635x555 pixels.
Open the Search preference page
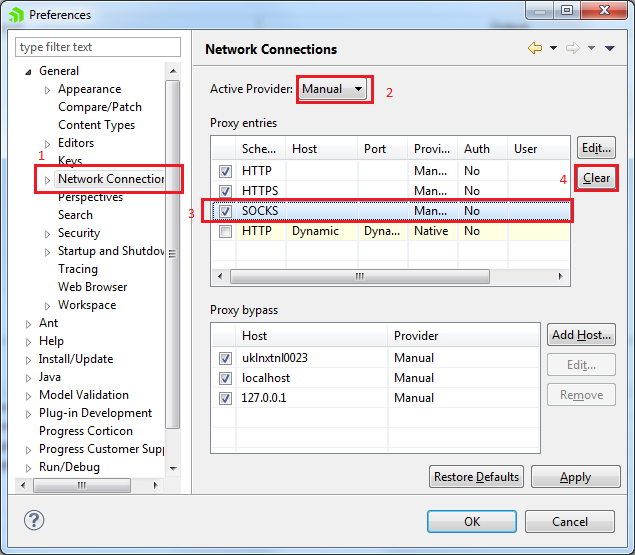coord(75,215)
